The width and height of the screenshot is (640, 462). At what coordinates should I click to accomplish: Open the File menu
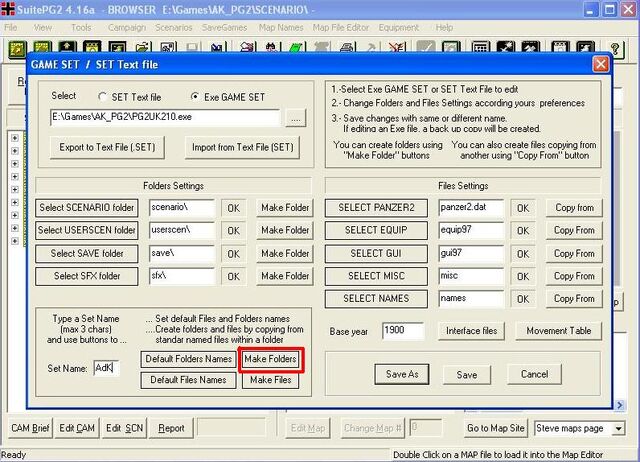coord(11,28)
